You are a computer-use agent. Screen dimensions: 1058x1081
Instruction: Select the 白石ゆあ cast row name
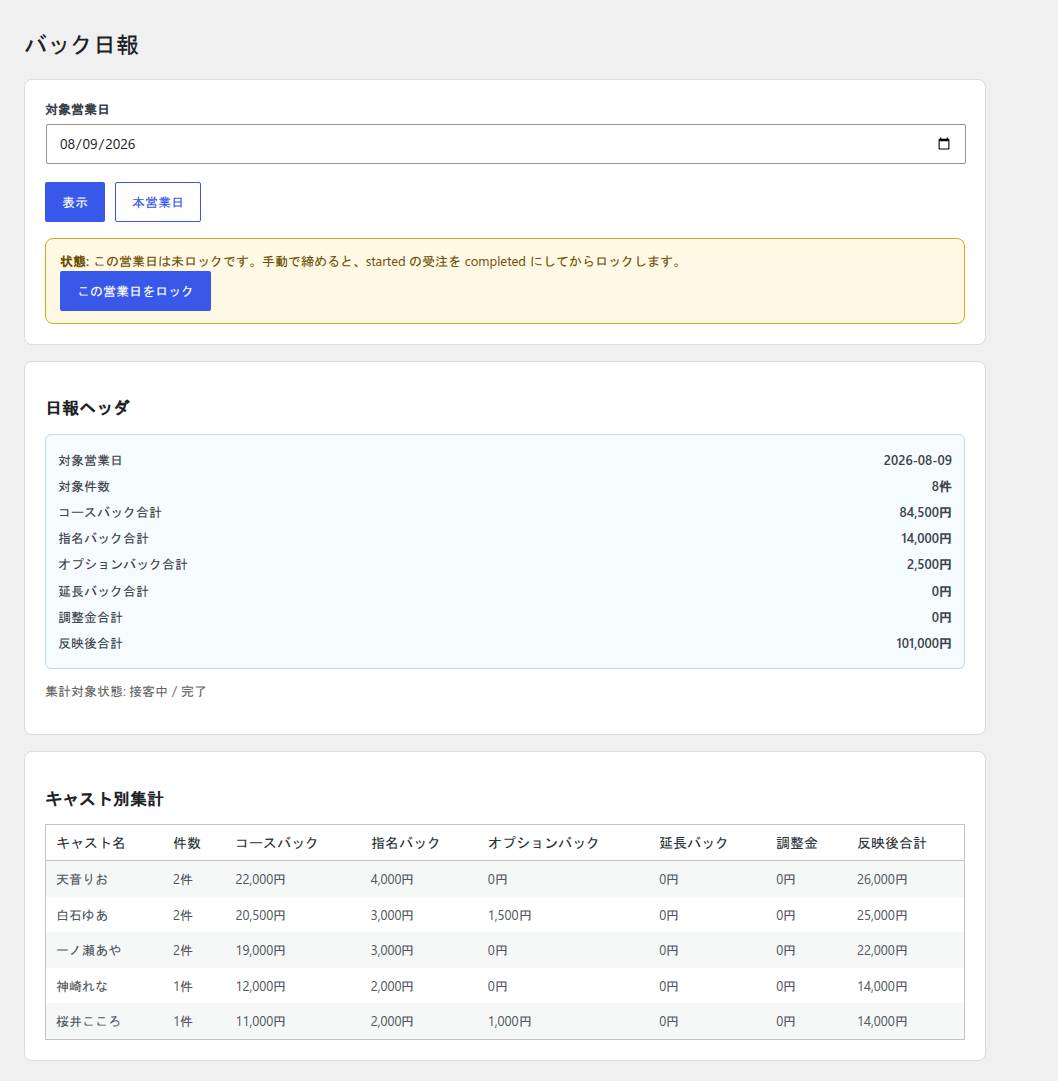82,916
